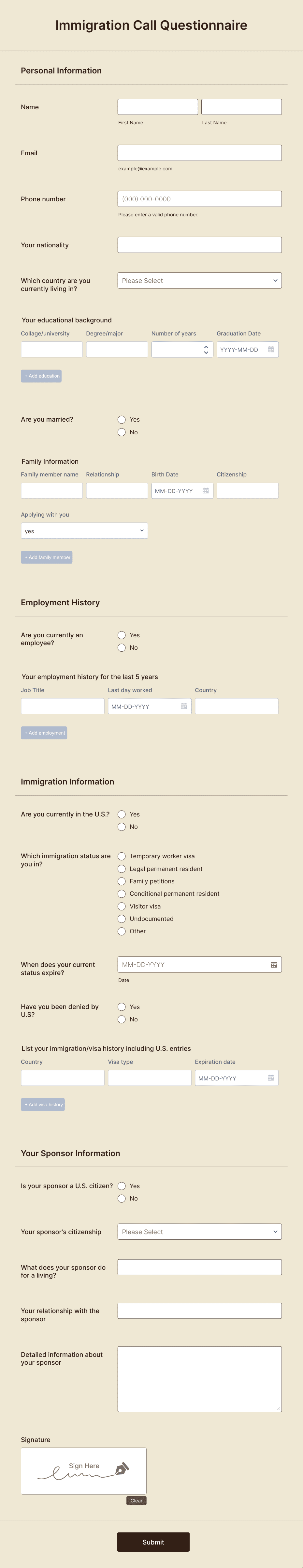Open the sponsor's citizenship dropdown
This screenshot has width=303, height=1568.
pyautogui.click(x=199, y=1231)
